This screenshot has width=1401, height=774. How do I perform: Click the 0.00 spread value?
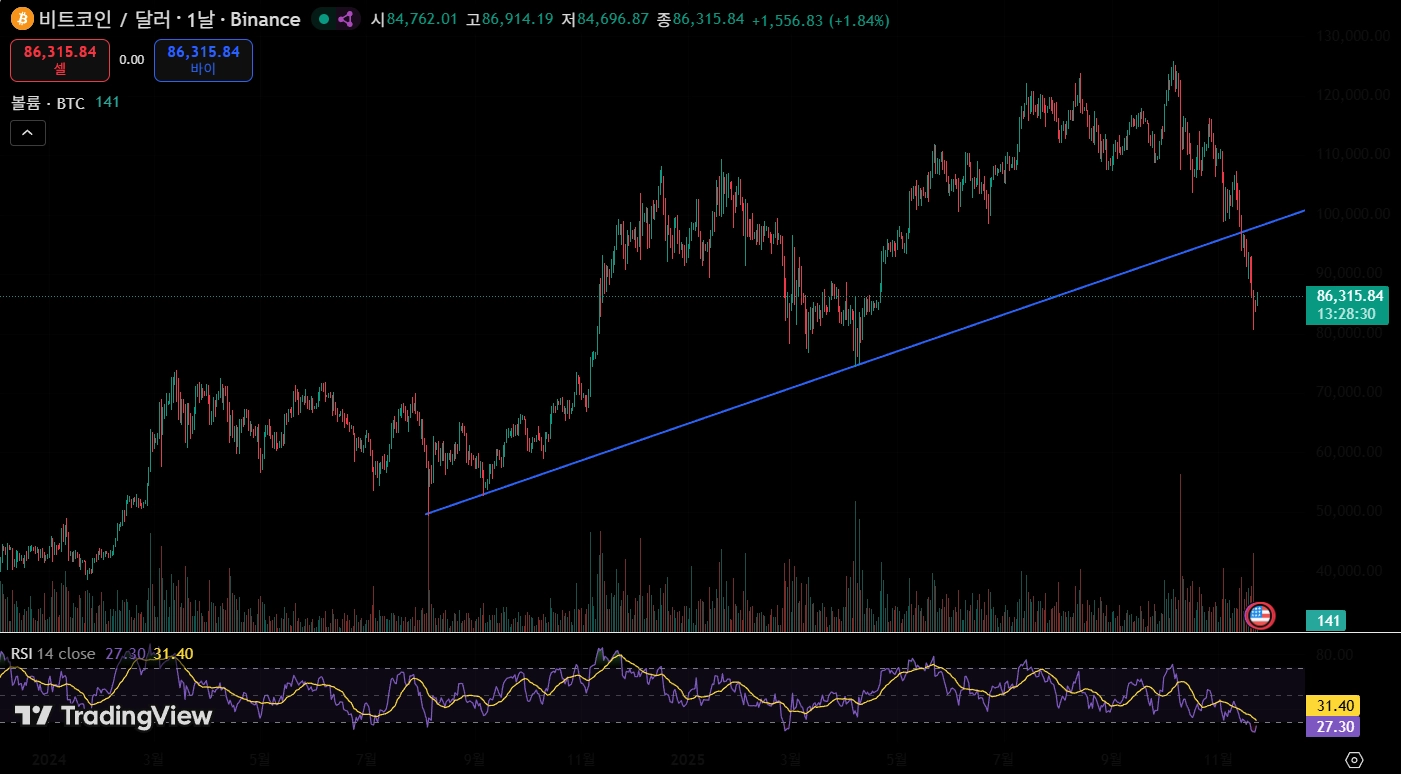pos(131,60)
